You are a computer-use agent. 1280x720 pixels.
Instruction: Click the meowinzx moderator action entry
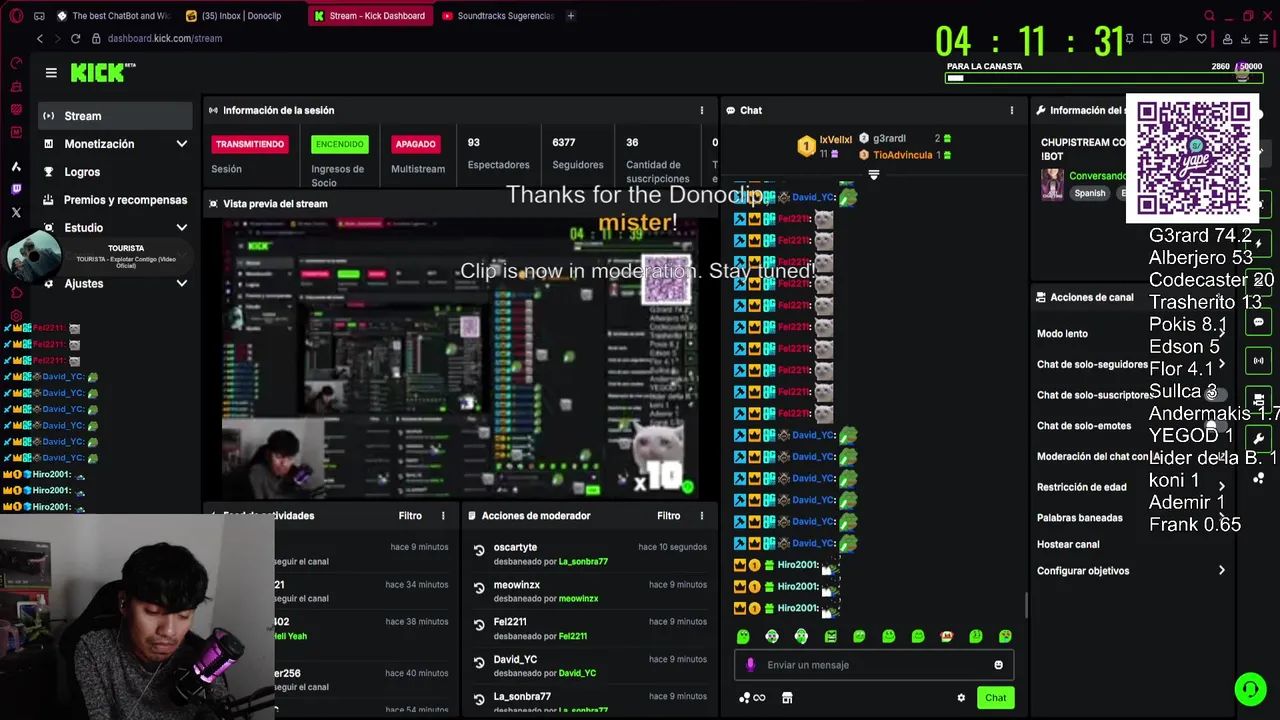click(x=590, y=591)
